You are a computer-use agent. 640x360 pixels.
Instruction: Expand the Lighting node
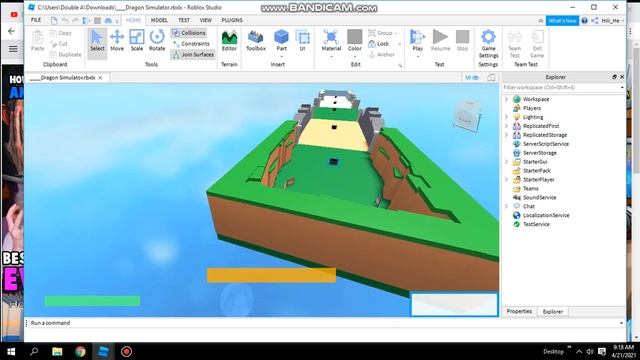point(507,117)
